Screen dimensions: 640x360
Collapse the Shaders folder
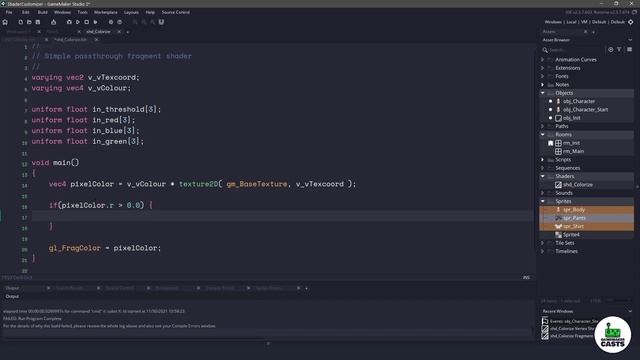point(542,176)
